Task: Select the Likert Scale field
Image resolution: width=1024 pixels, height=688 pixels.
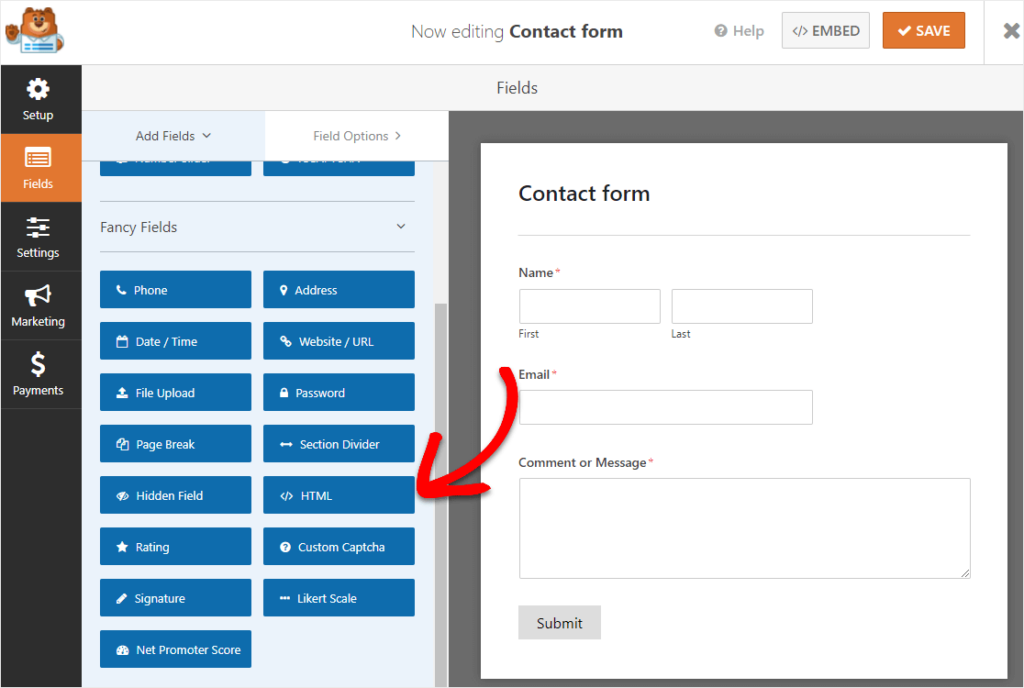Action: [338, 597]
